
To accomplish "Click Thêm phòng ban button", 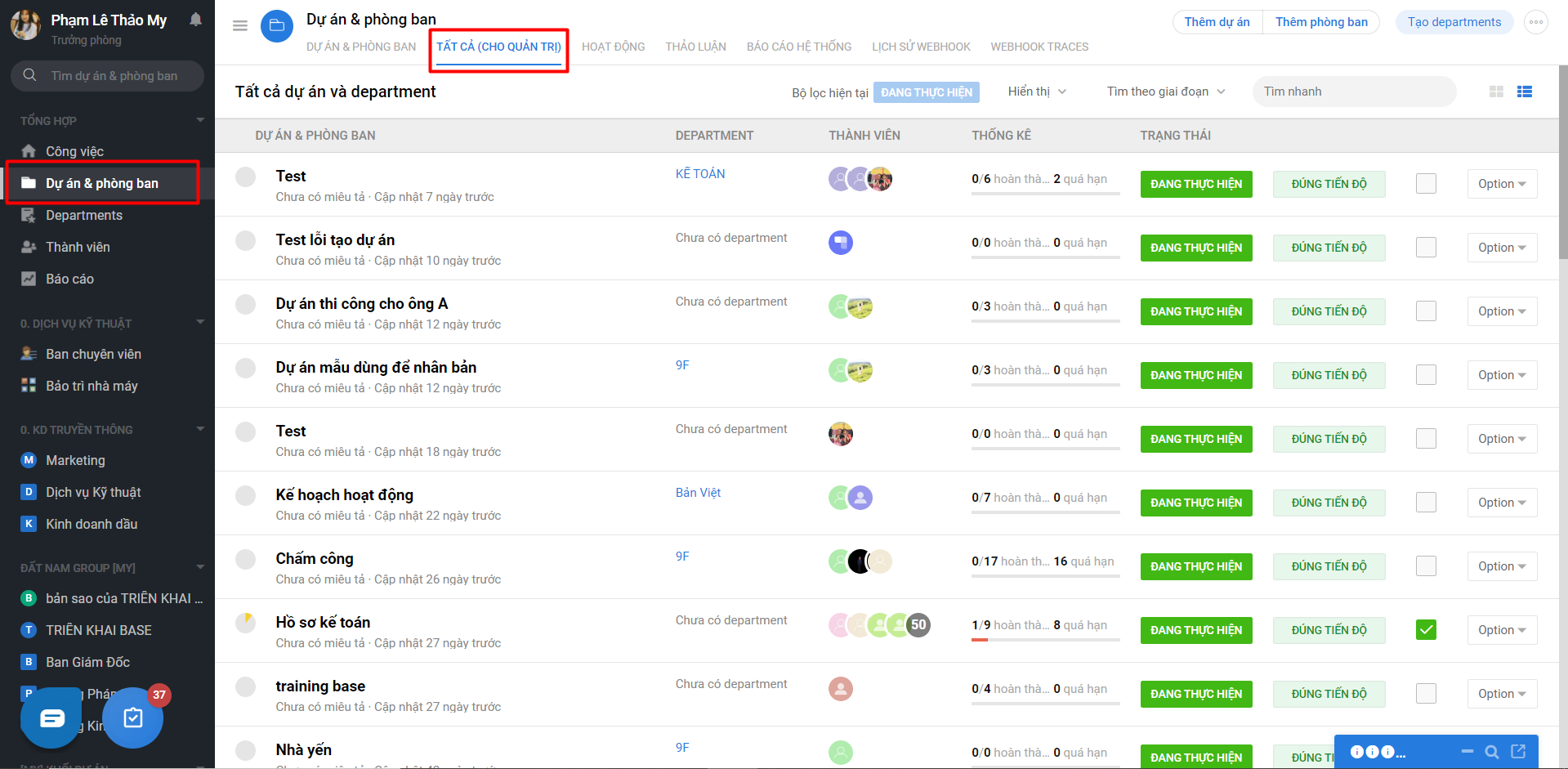I will pyautogui.click(x=1321, y=22).
